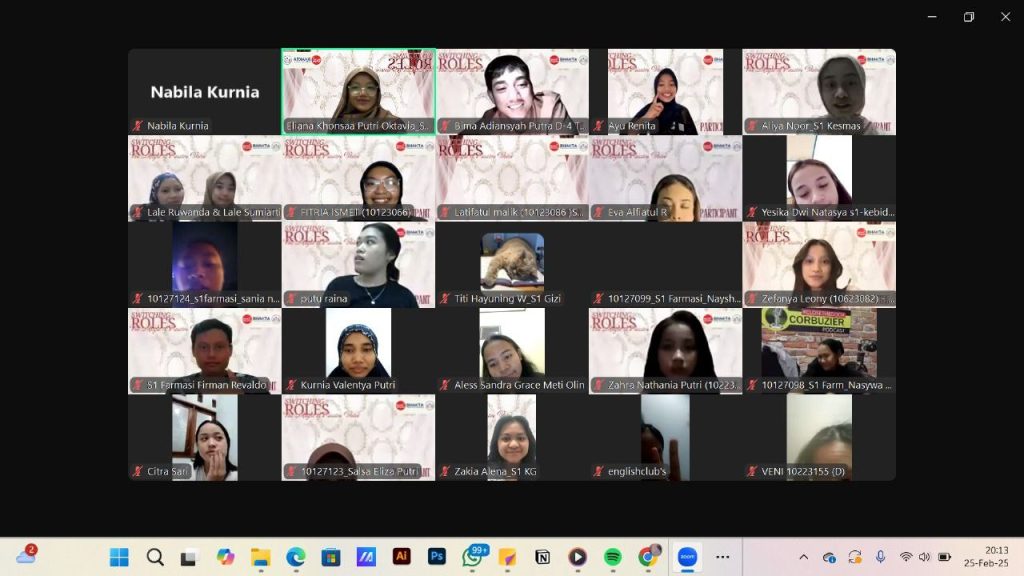Screen dimensions: 1024x576
Task: Click the taskbar Search magnifier icon
Action: point(155,557)
